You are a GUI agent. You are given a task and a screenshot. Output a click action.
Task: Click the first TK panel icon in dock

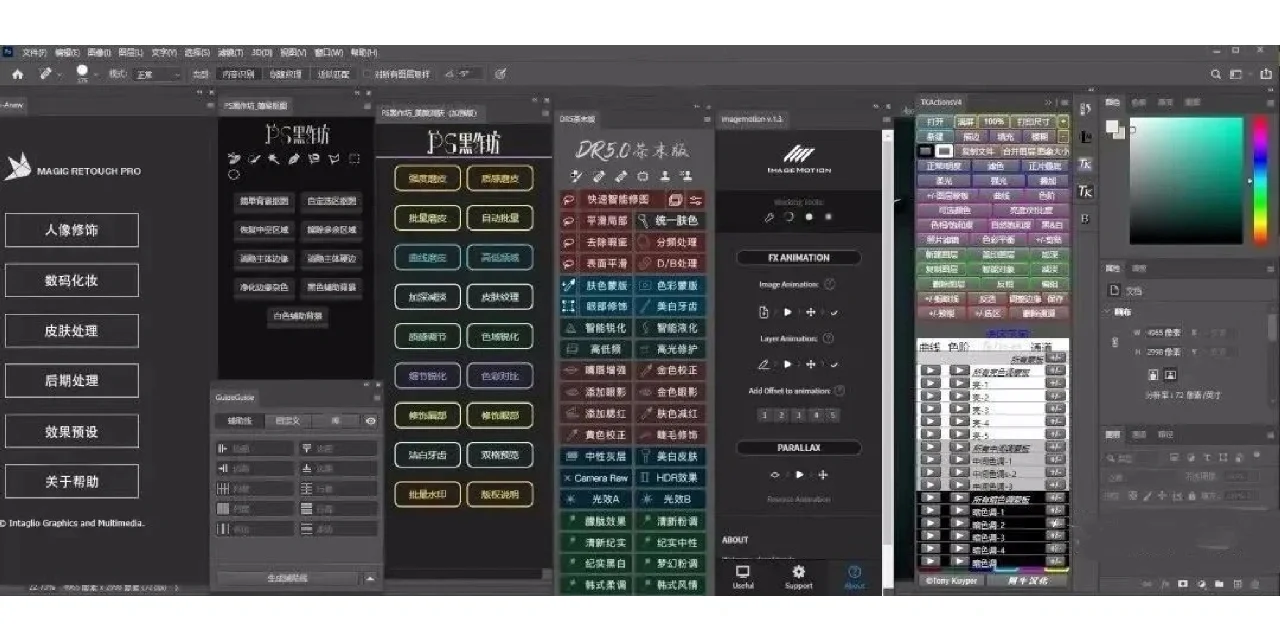click(x=1086, y=164)
